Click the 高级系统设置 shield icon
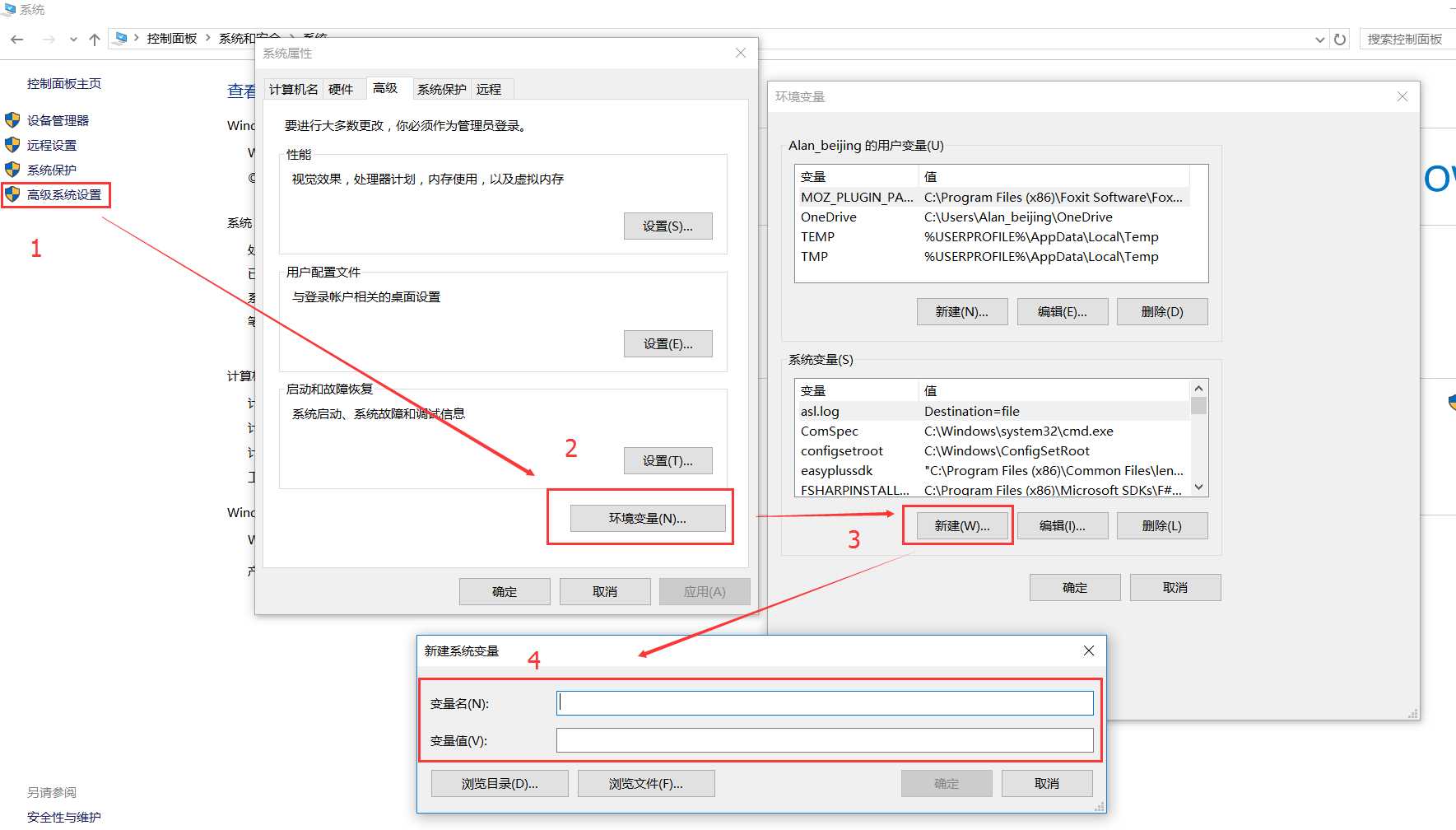Viewport: 1456px width, 830px height. (12, 194)
